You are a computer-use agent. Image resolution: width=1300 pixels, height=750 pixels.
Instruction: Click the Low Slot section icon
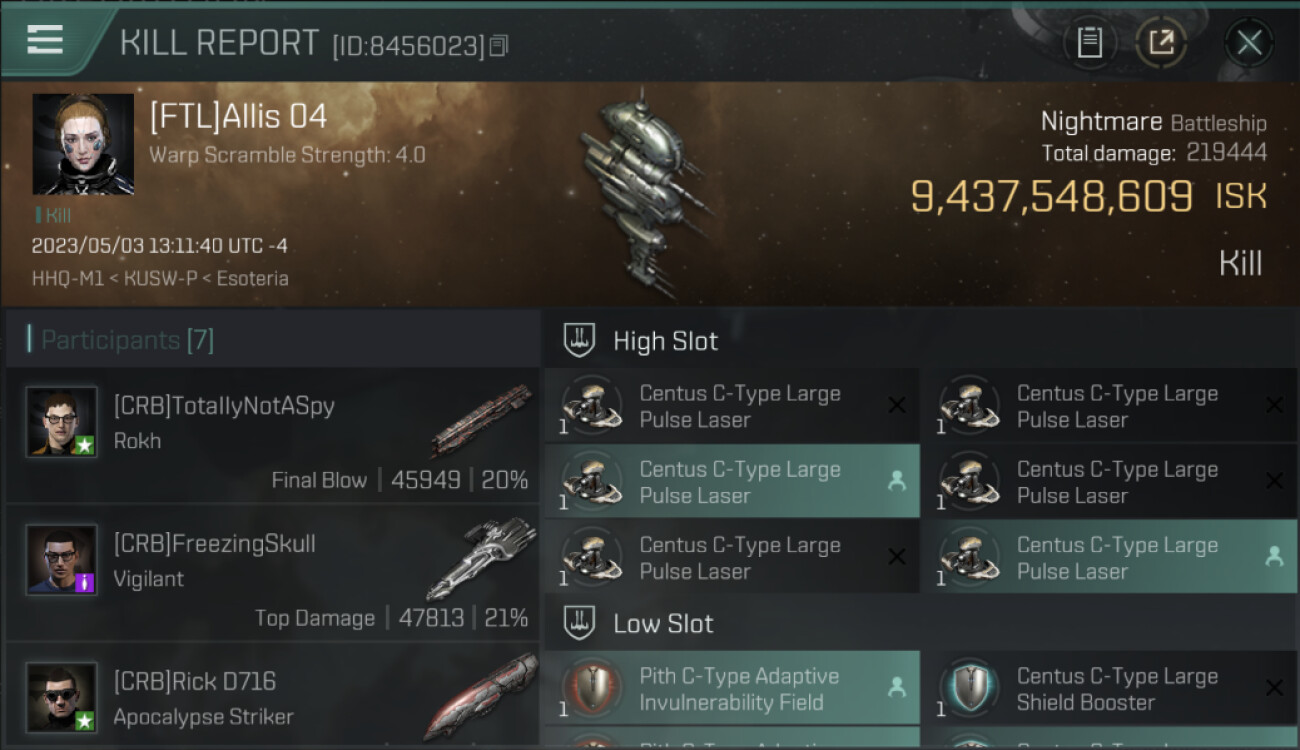click(580, 624)
